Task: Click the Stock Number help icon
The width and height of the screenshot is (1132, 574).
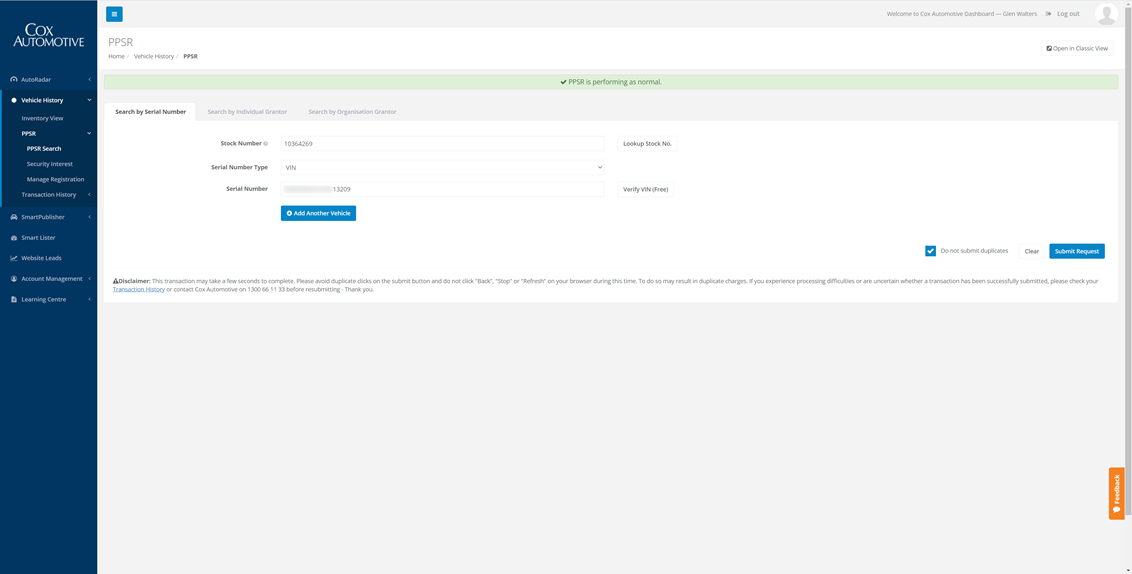Action: click(x=266, y=144)
